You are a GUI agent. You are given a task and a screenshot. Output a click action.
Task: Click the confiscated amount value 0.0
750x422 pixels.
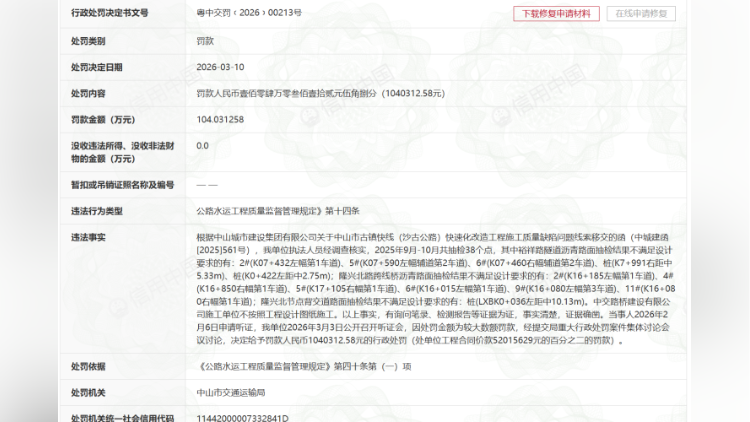(x=203, y=145)
